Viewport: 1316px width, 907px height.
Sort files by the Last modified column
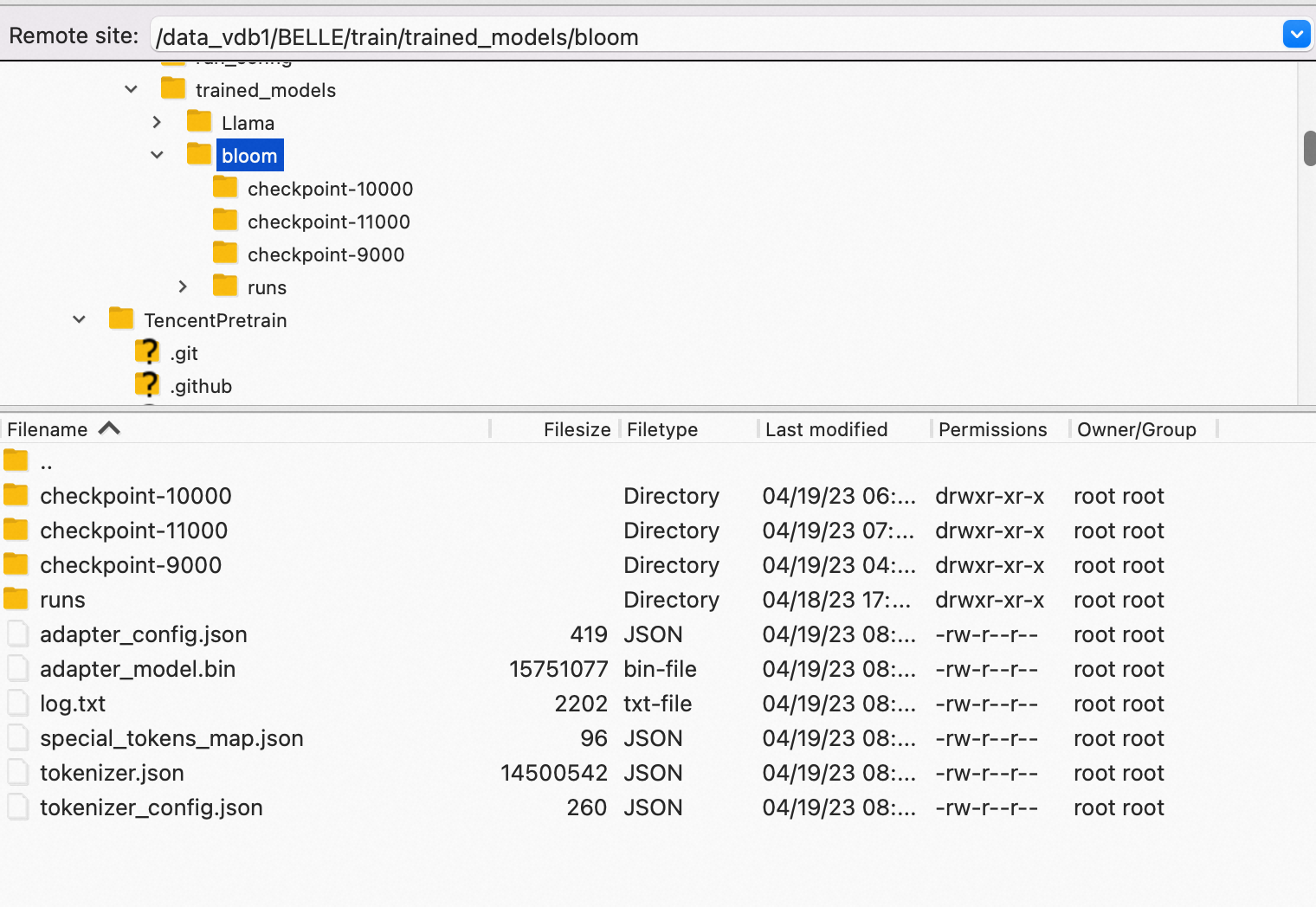[x=825, y=428]
